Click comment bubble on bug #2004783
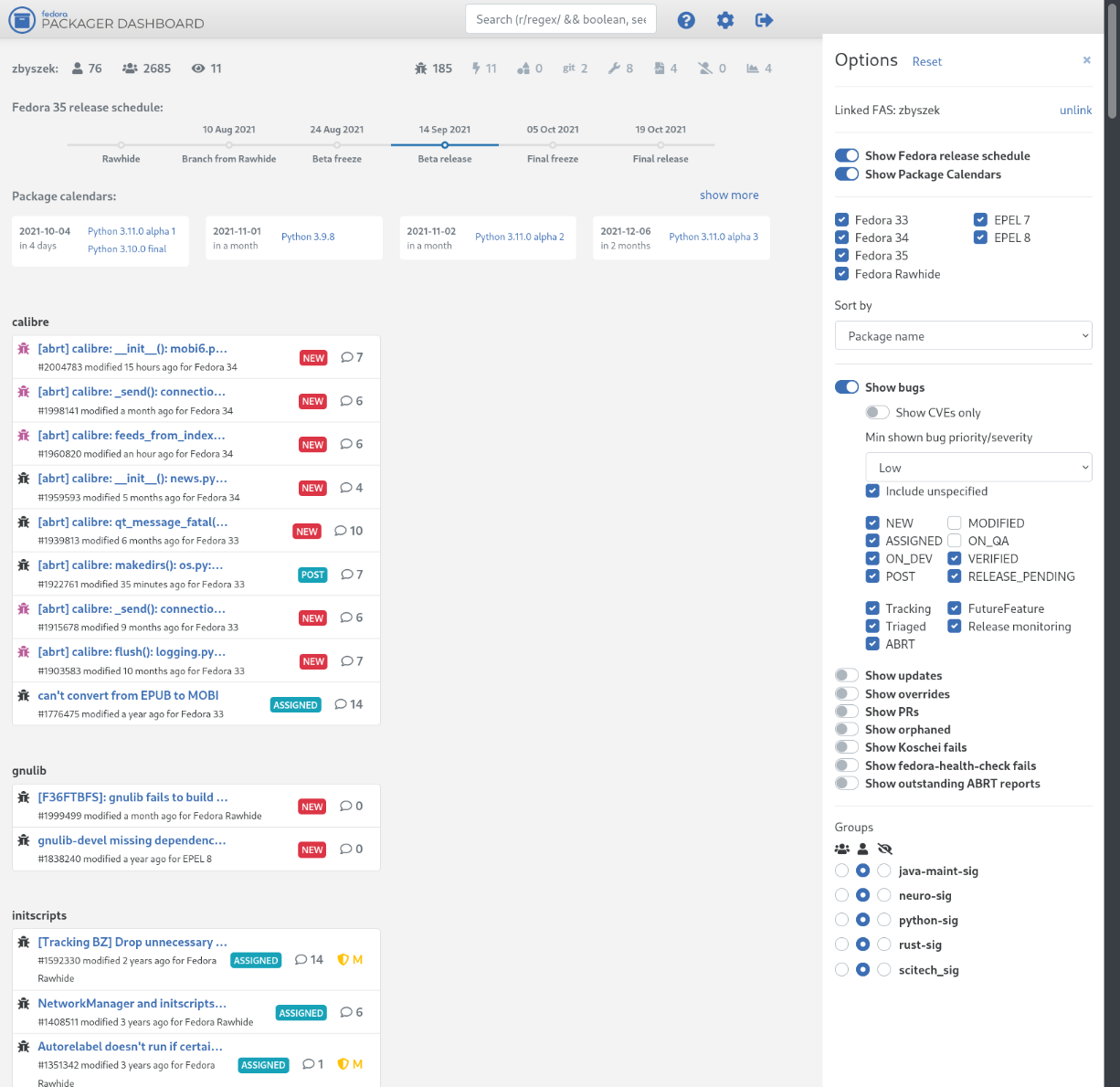This screenshot has height=1087, width=1120. point(347,357)
